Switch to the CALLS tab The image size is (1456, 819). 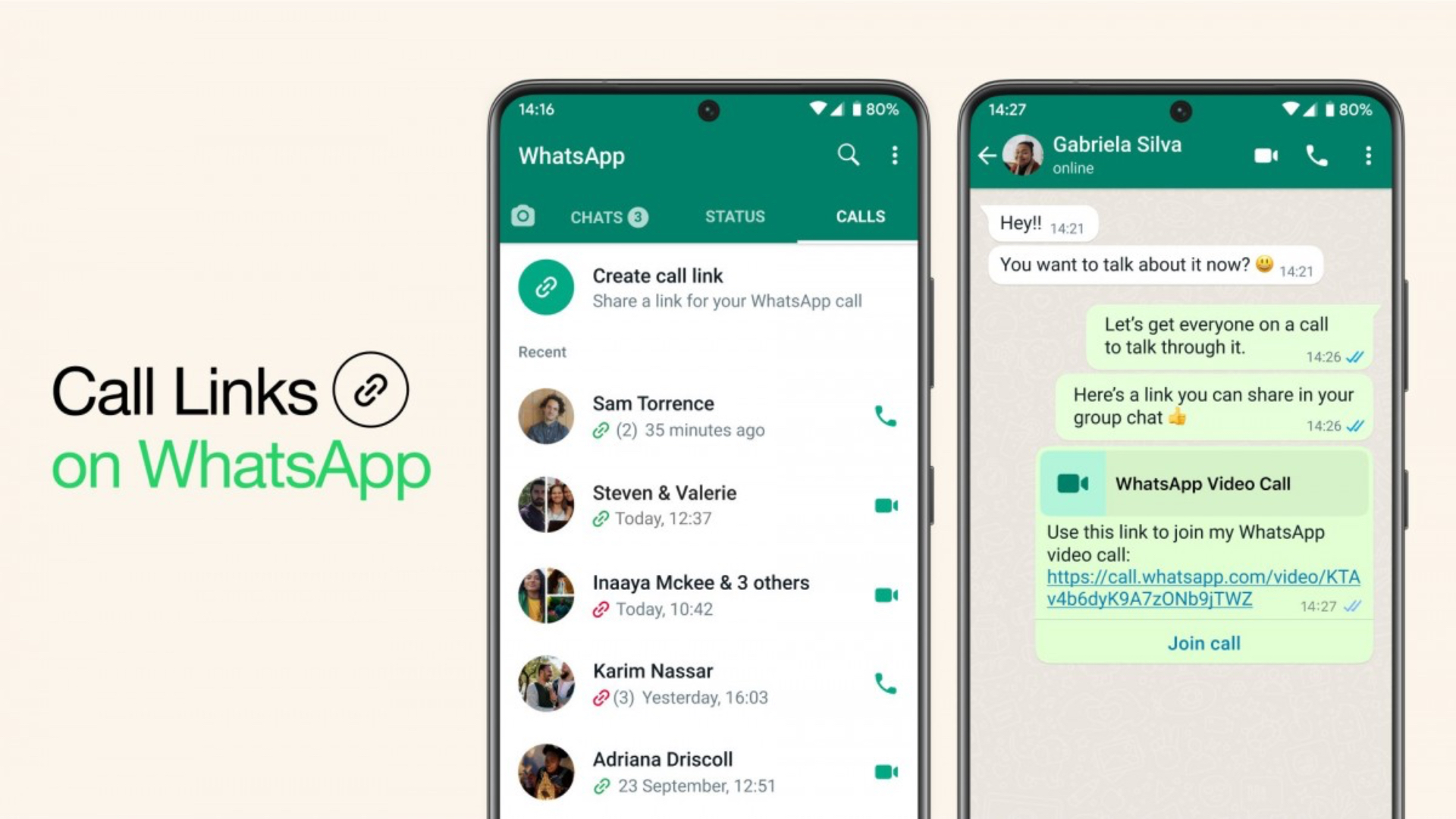[x=857, y=216]
